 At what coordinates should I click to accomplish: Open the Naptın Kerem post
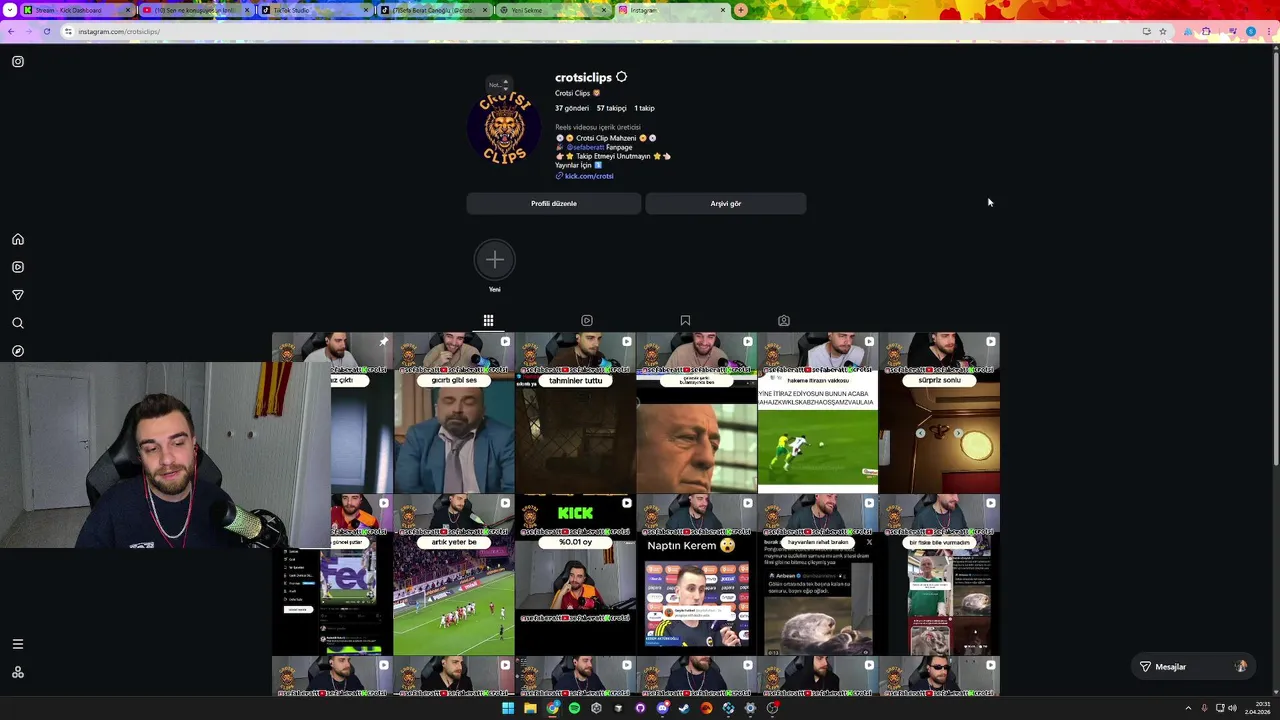[x=697, y=575]
